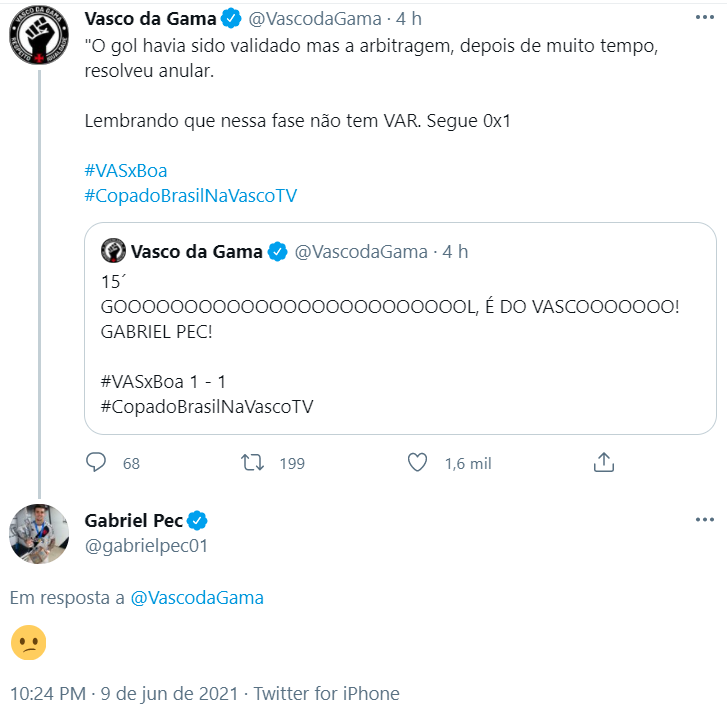Click the reply speech bubble icon
This screenshot has width=727, height=705.
click(x=96, y=463)
